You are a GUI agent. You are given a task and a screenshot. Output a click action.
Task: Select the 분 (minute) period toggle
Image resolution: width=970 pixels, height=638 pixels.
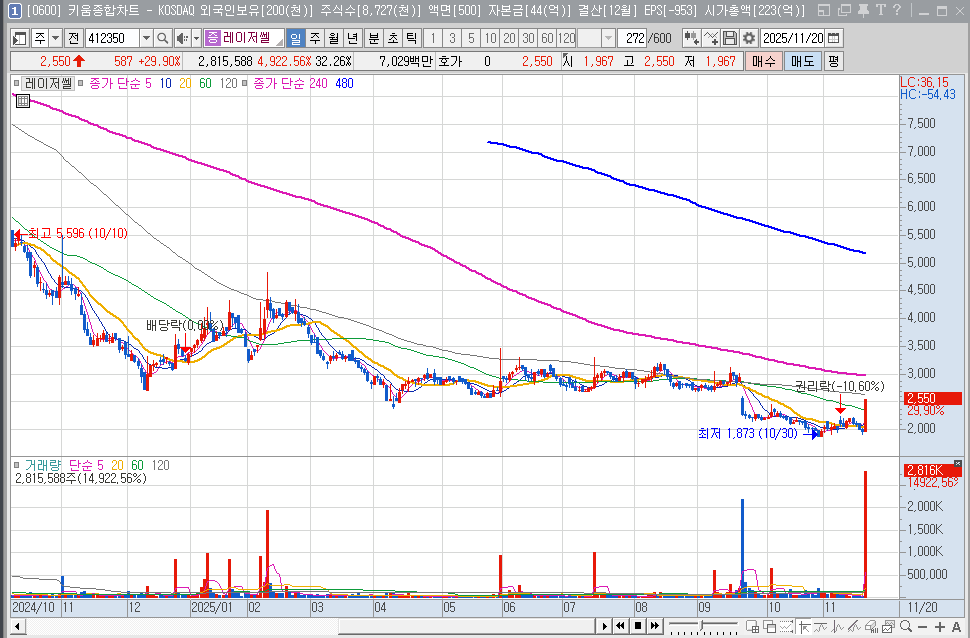374,38
